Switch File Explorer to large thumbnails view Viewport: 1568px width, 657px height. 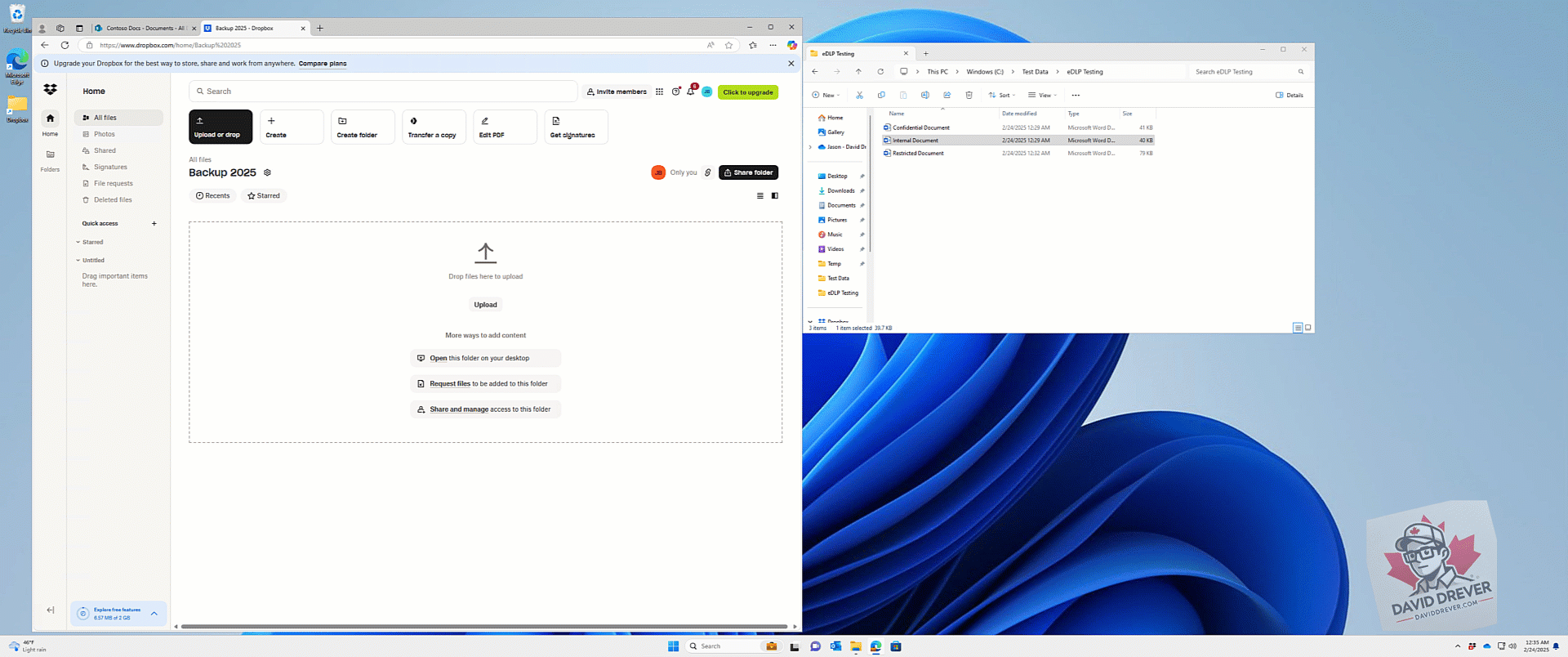click(1308, 328)
